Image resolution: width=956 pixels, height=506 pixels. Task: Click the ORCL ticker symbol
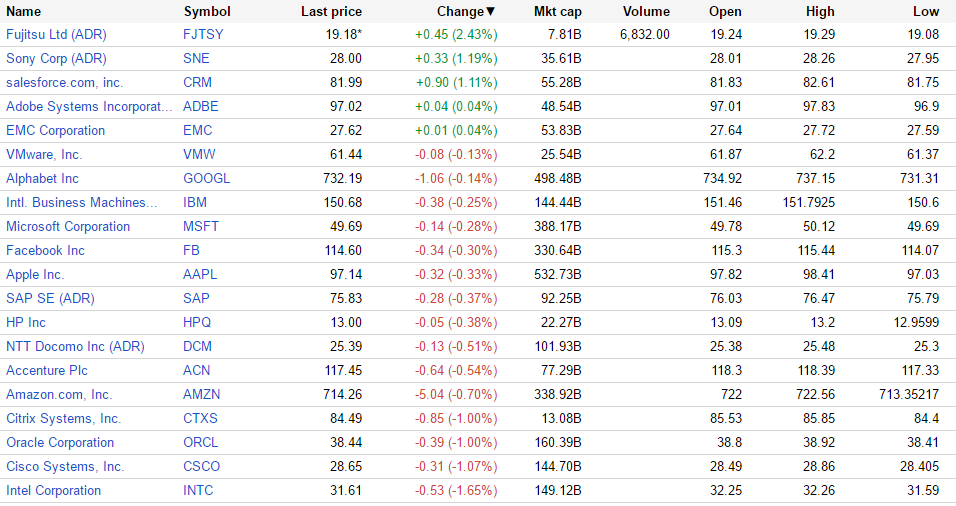(200, 442)
